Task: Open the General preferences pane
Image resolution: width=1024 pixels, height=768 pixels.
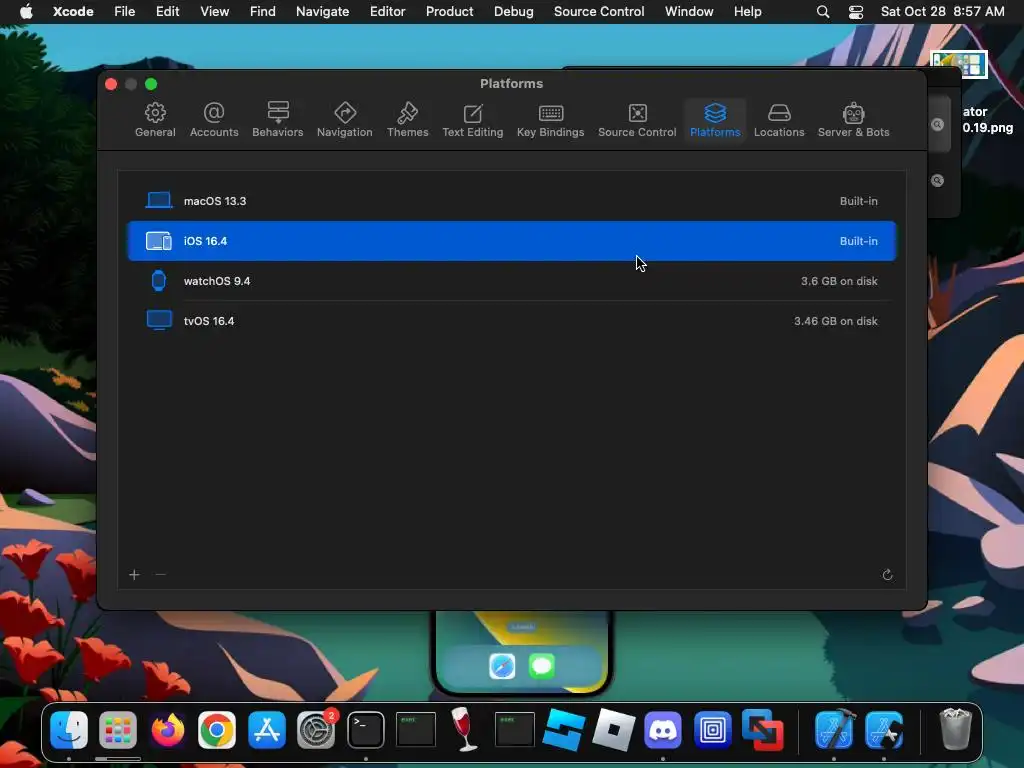Action: coord(155,120)
